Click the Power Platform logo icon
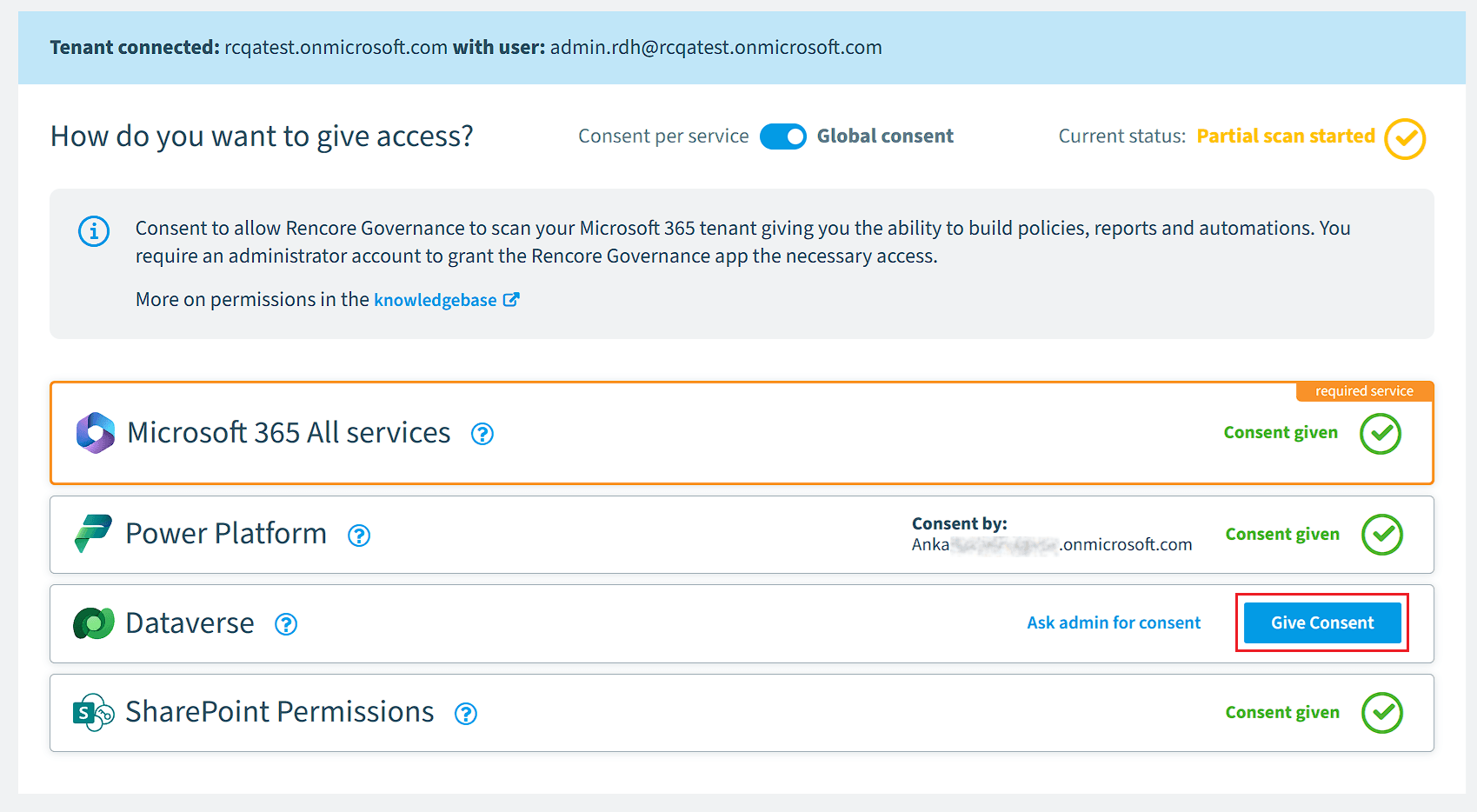This screenshot has width=1477, height=812. 94,534
